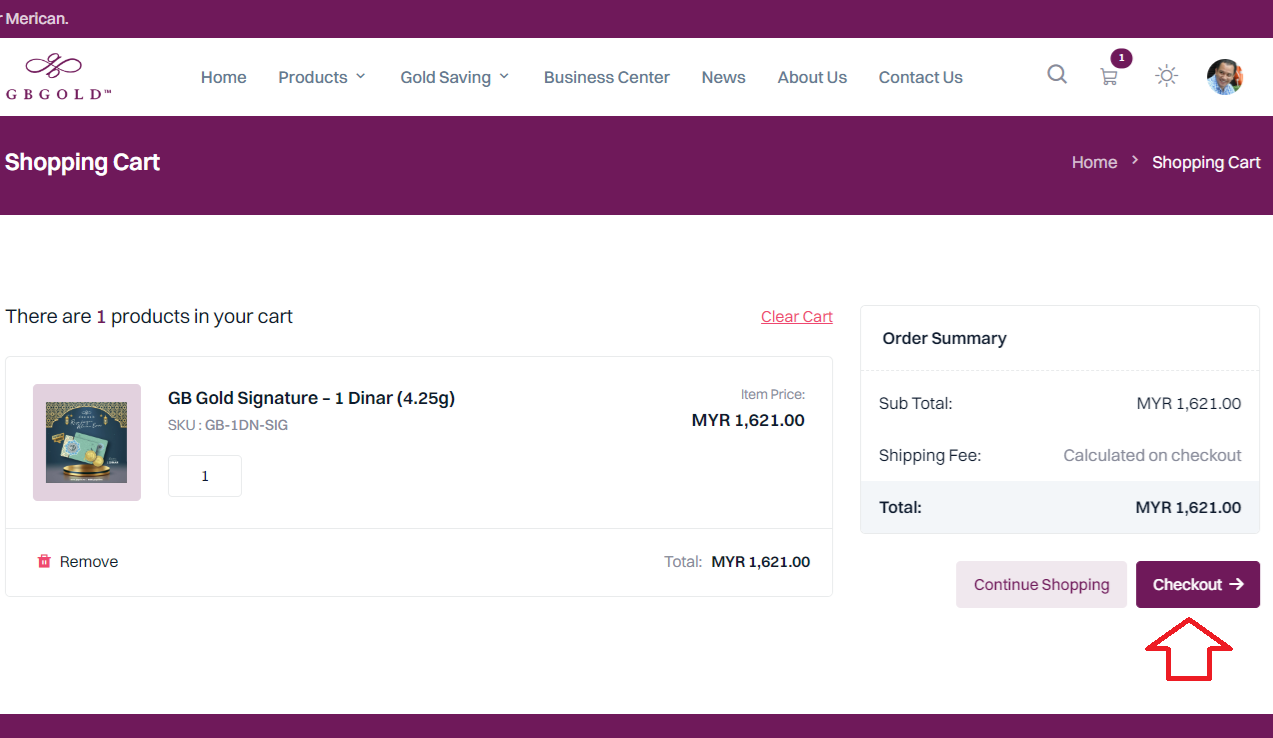The width and height of the screenshot is (1273, 738).
Task: Click the Clear Cart link
Action: pyautogui.click(x=796, y=317)
